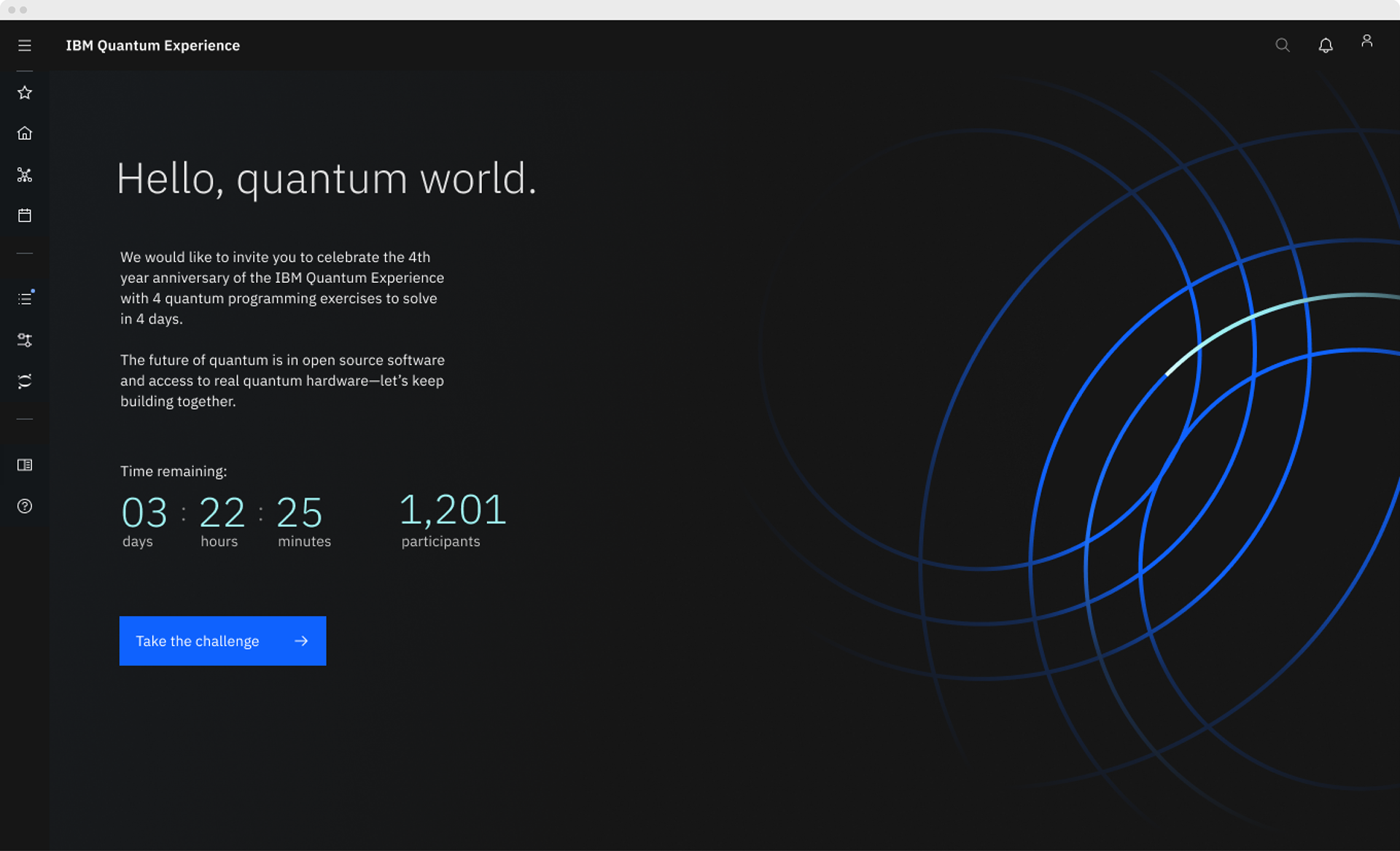Screen dimensions: 1400x851
Task: Open the help question mark icon
Action: click(x=25, y=506)
